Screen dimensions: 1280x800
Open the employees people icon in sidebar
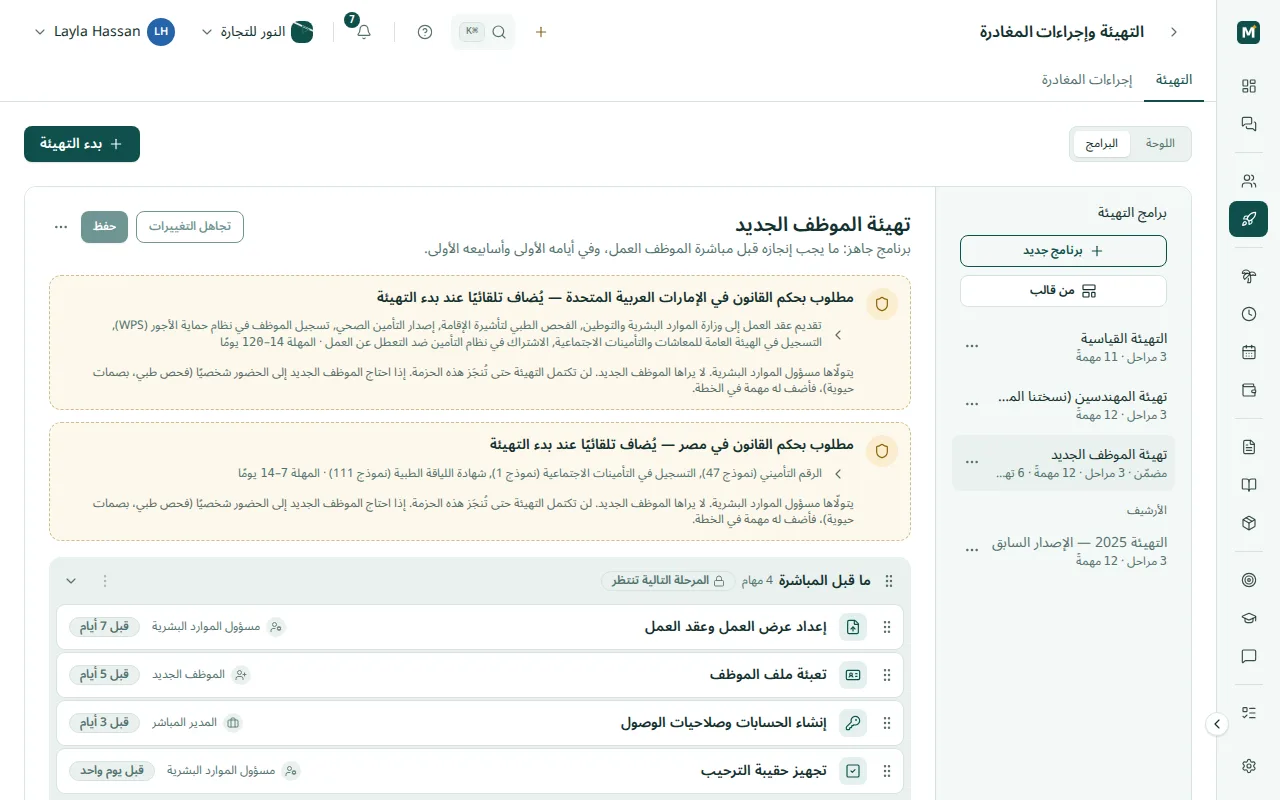(1248, 181)
